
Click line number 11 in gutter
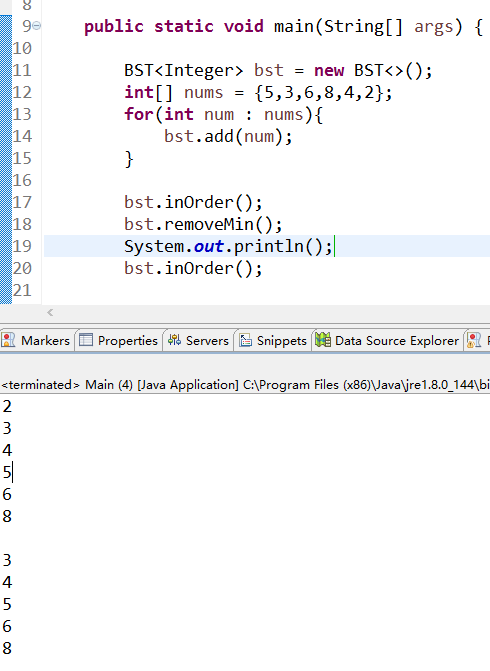coord(22,70)
